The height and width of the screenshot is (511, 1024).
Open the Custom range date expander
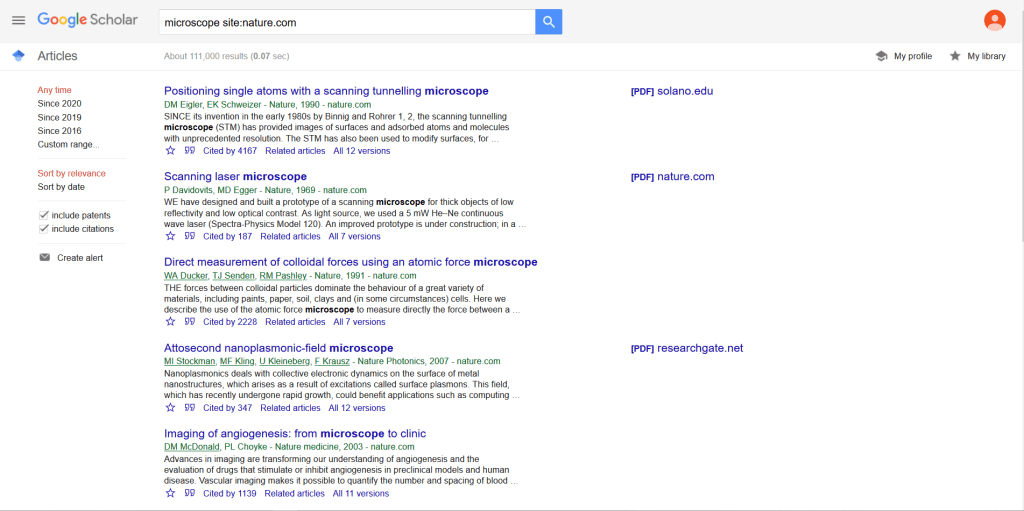coord(68,145)
